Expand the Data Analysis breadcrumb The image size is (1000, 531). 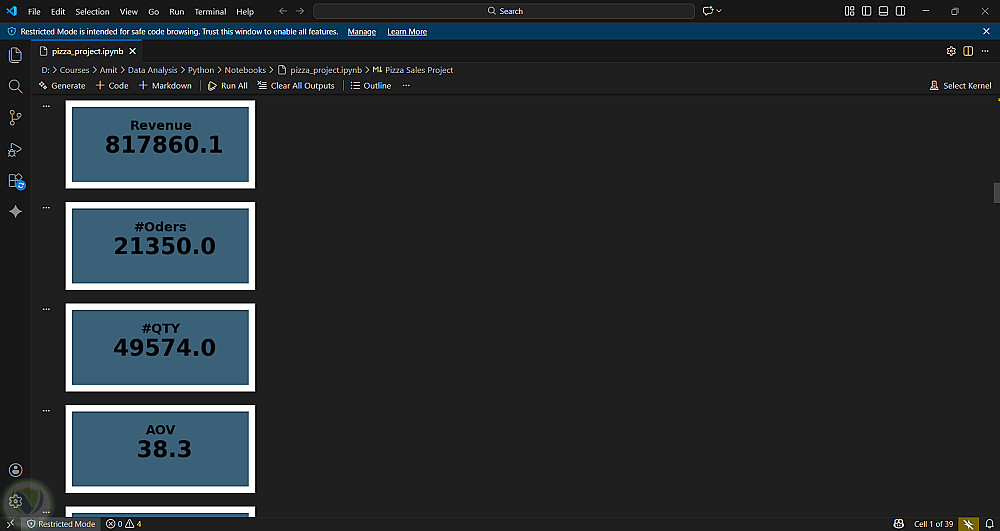pyautogui.click(x=152, y=70)
